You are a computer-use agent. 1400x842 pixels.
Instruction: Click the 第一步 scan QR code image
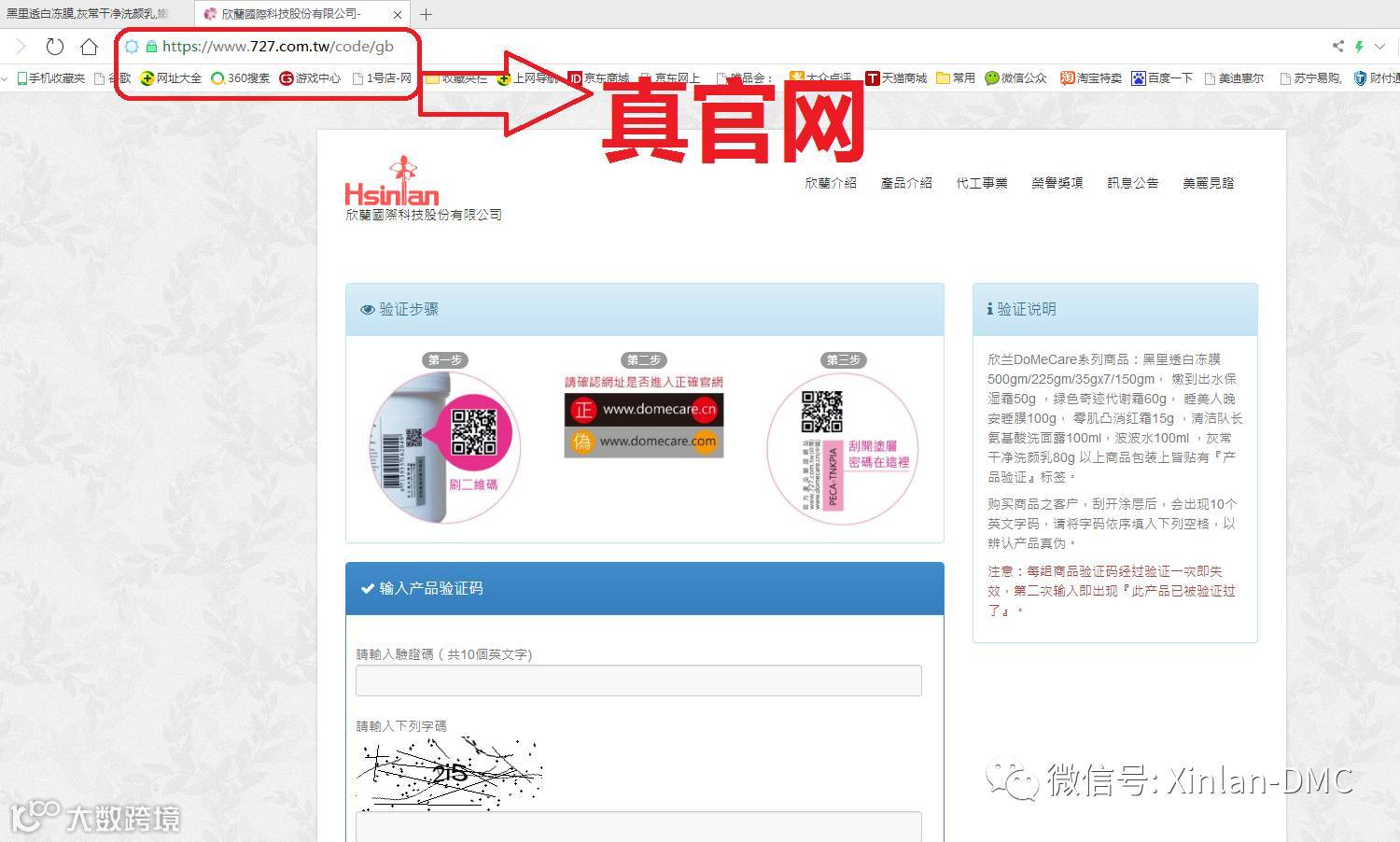(x=445, y=447)
